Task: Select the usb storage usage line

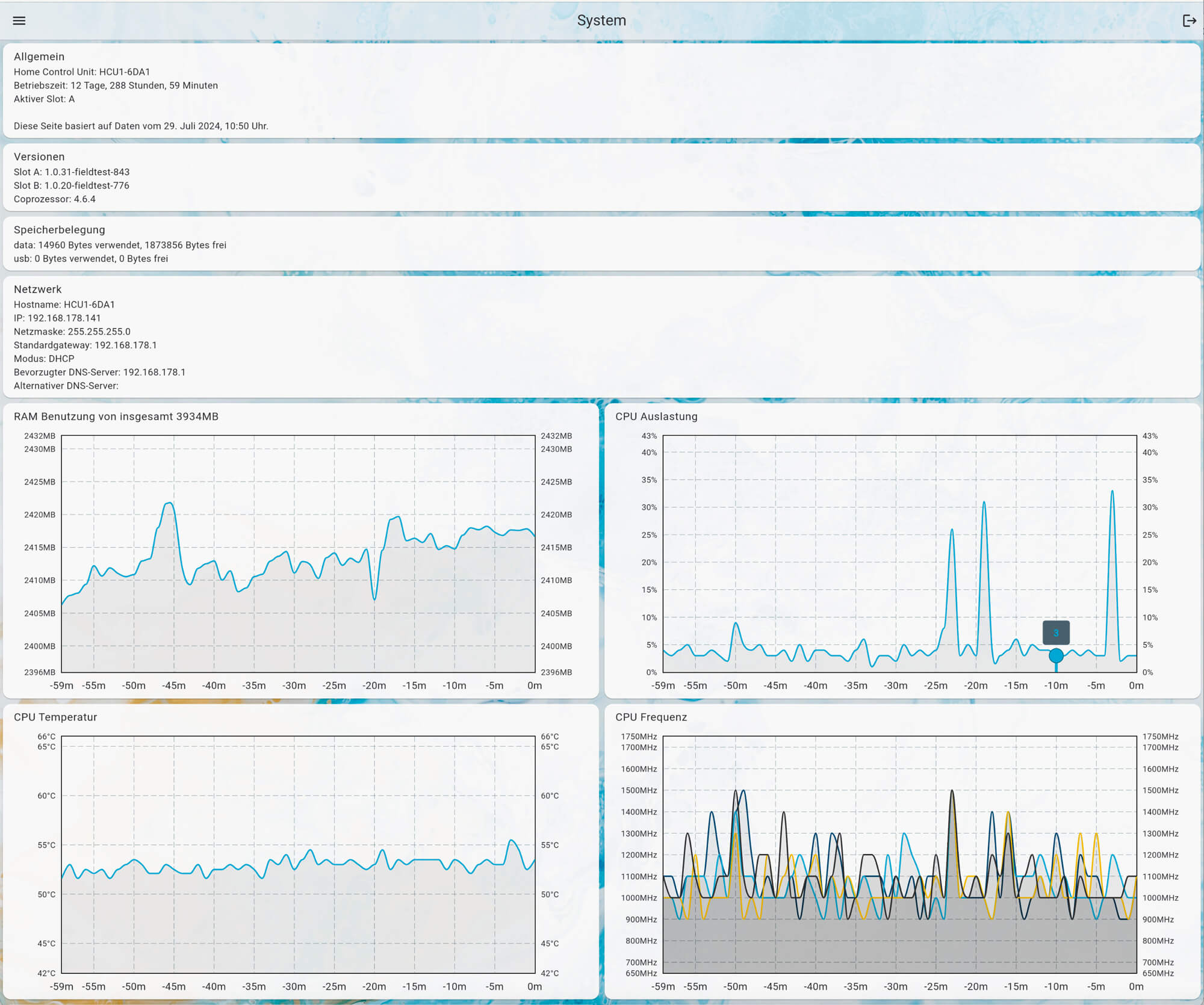Action: tap(91, 259)
